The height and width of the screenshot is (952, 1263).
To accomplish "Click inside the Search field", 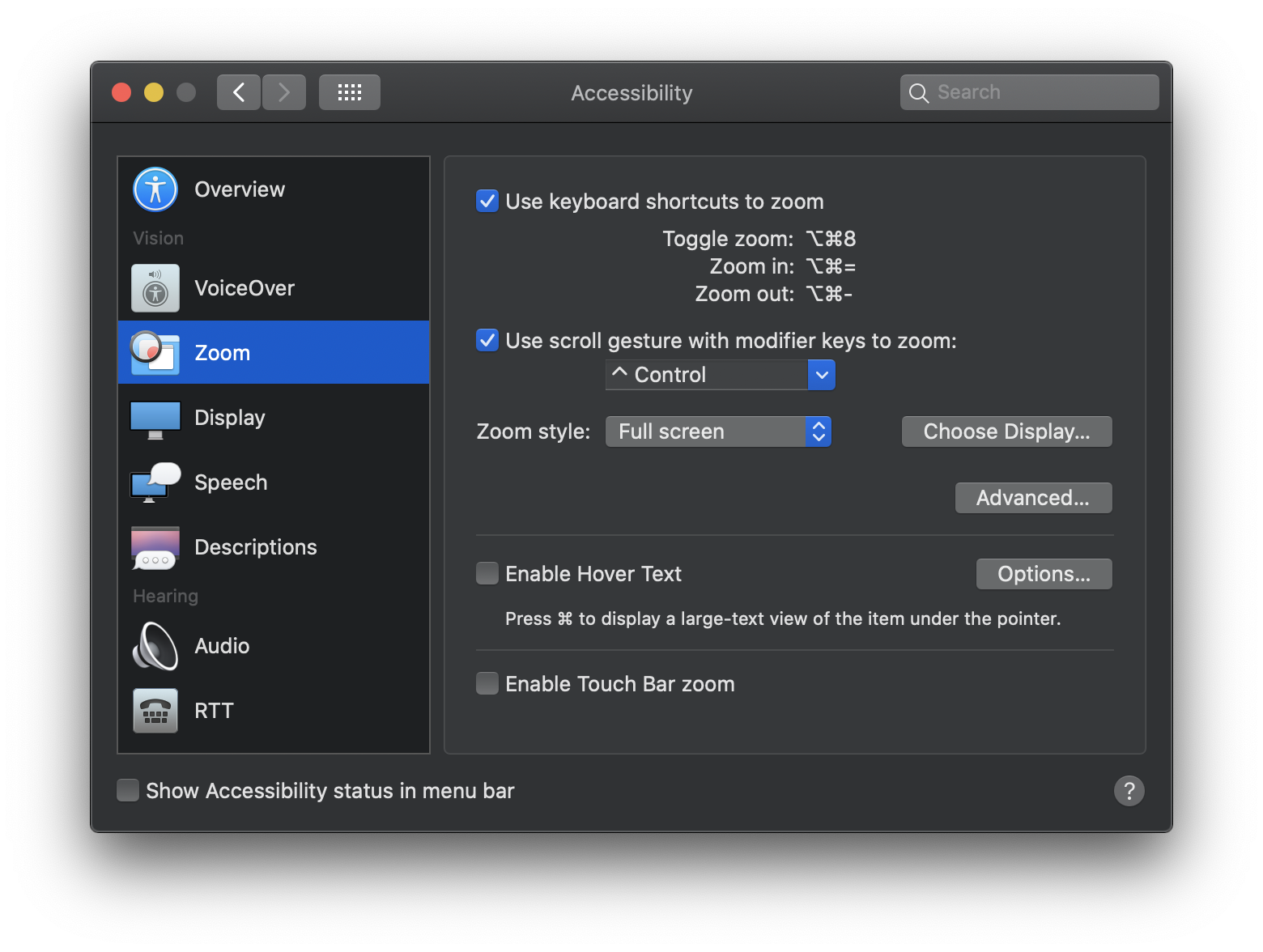I will [x=1028, y=91].
